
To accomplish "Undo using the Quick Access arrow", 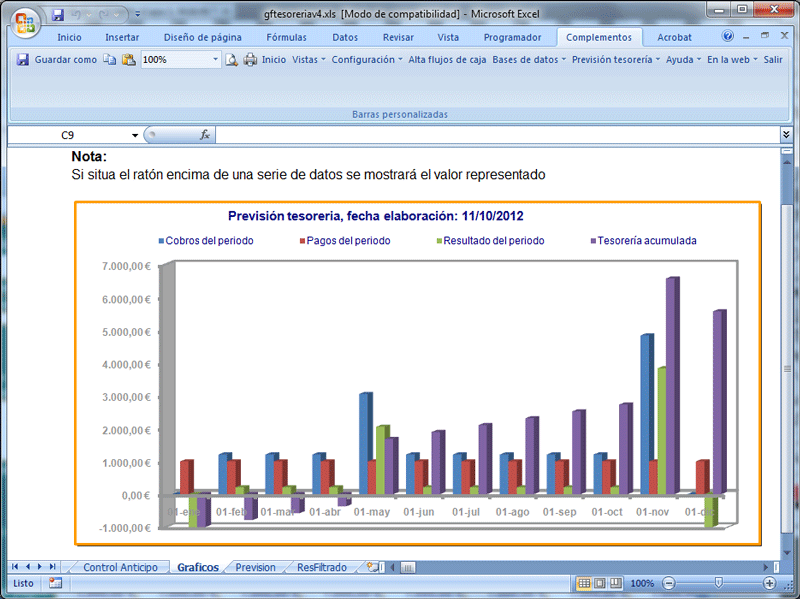I will (x=77, y=15).
